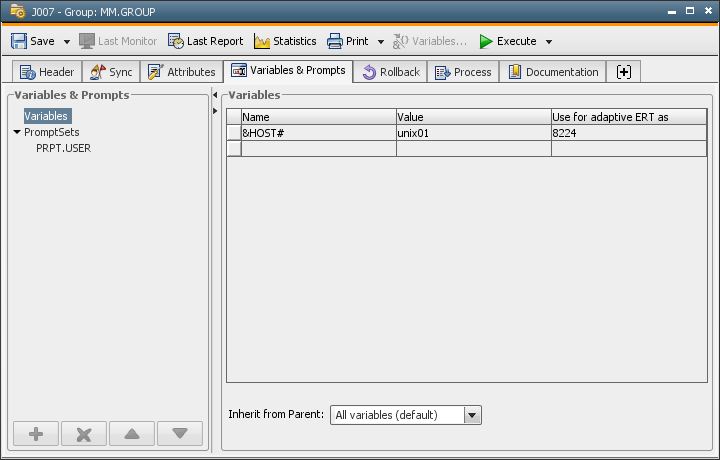Click the unix01 value cell
The width and height of the screenshot is (720, 460).
point(472,133)
